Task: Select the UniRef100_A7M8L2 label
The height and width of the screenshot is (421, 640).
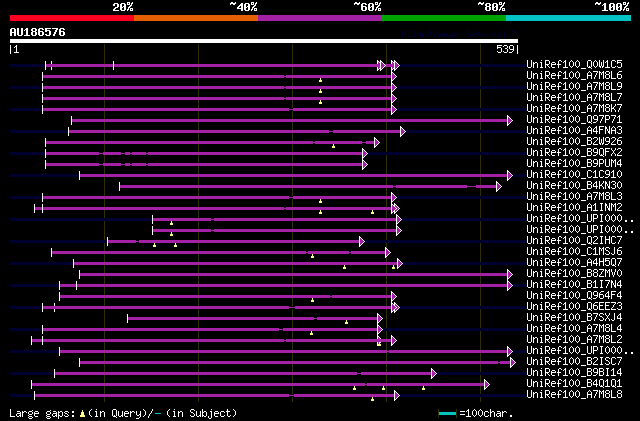Action: (574, 340)
